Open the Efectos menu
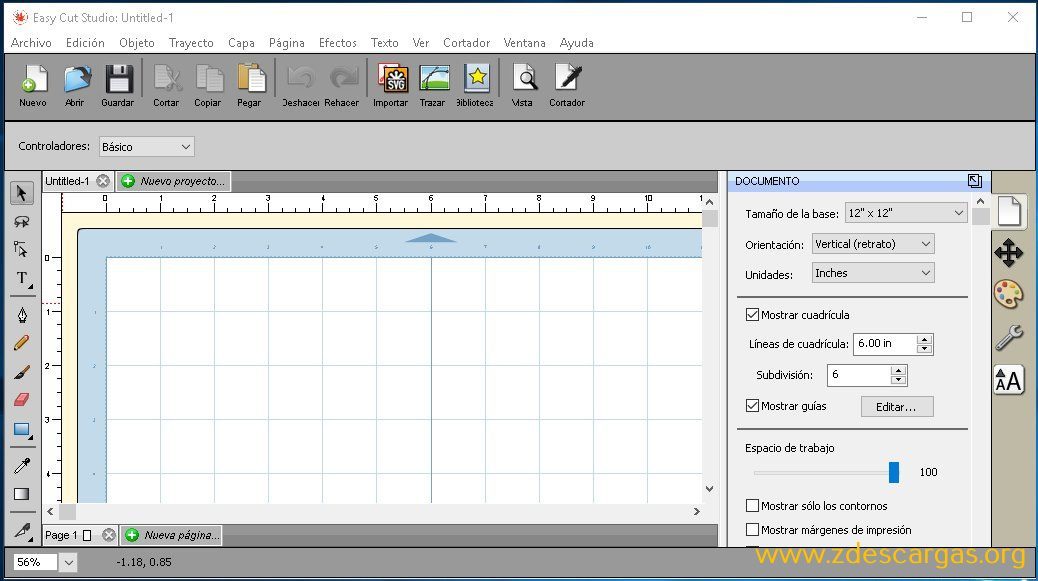The image size is (1038, 581). tap(338, 43)
